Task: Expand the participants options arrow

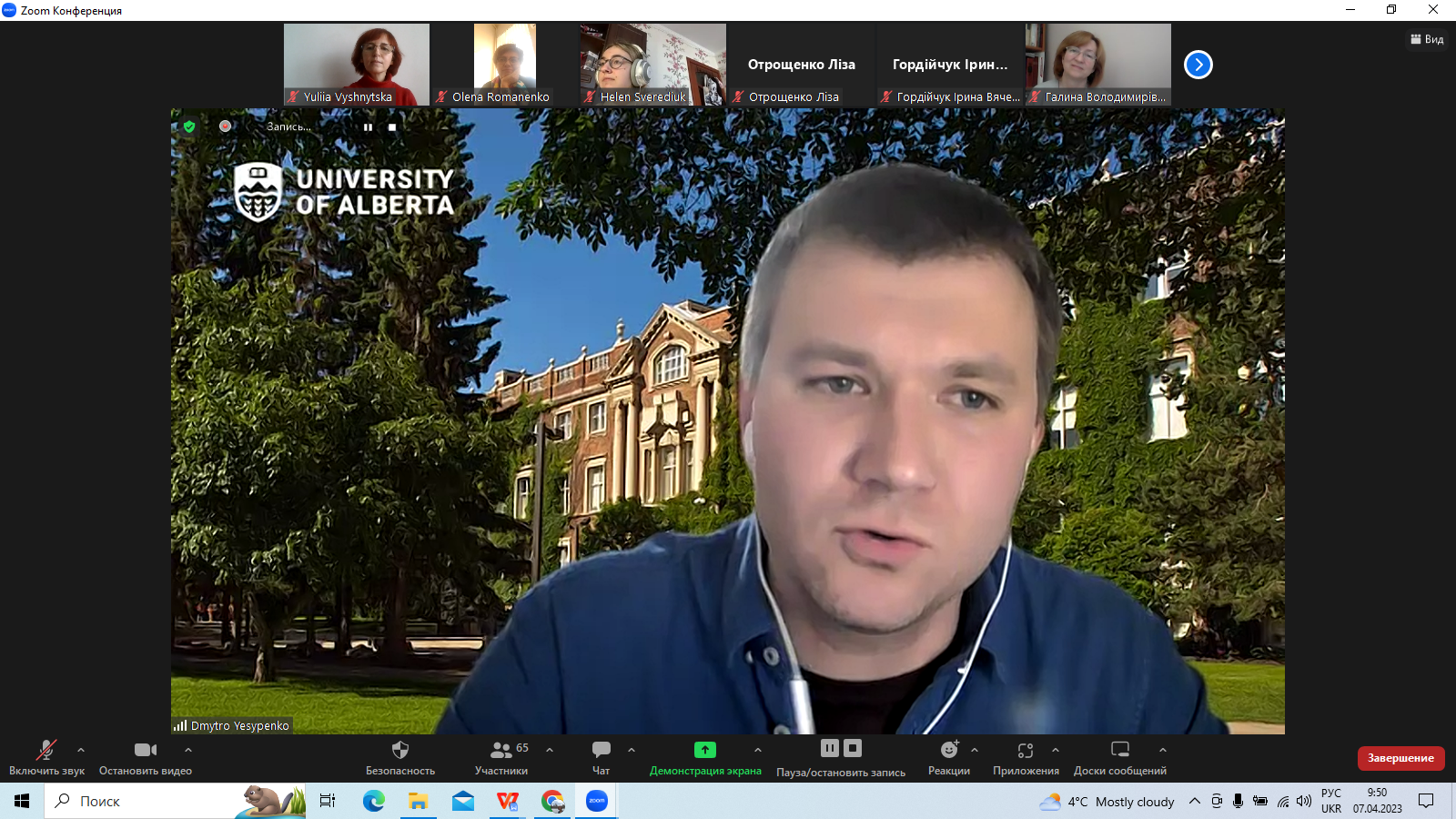Action: (550, 750)
